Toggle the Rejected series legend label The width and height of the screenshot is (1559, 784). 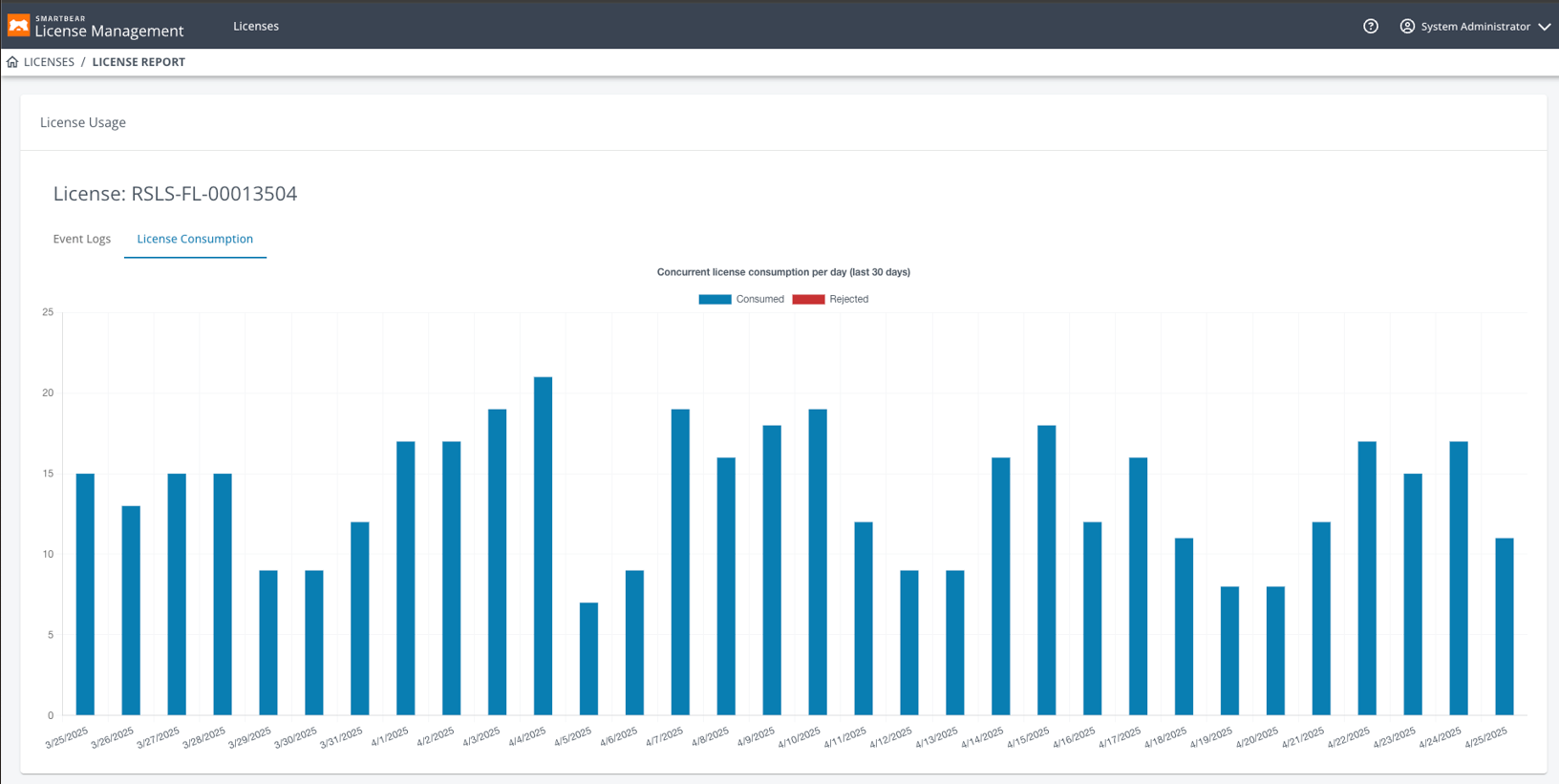tap(848, 299)
